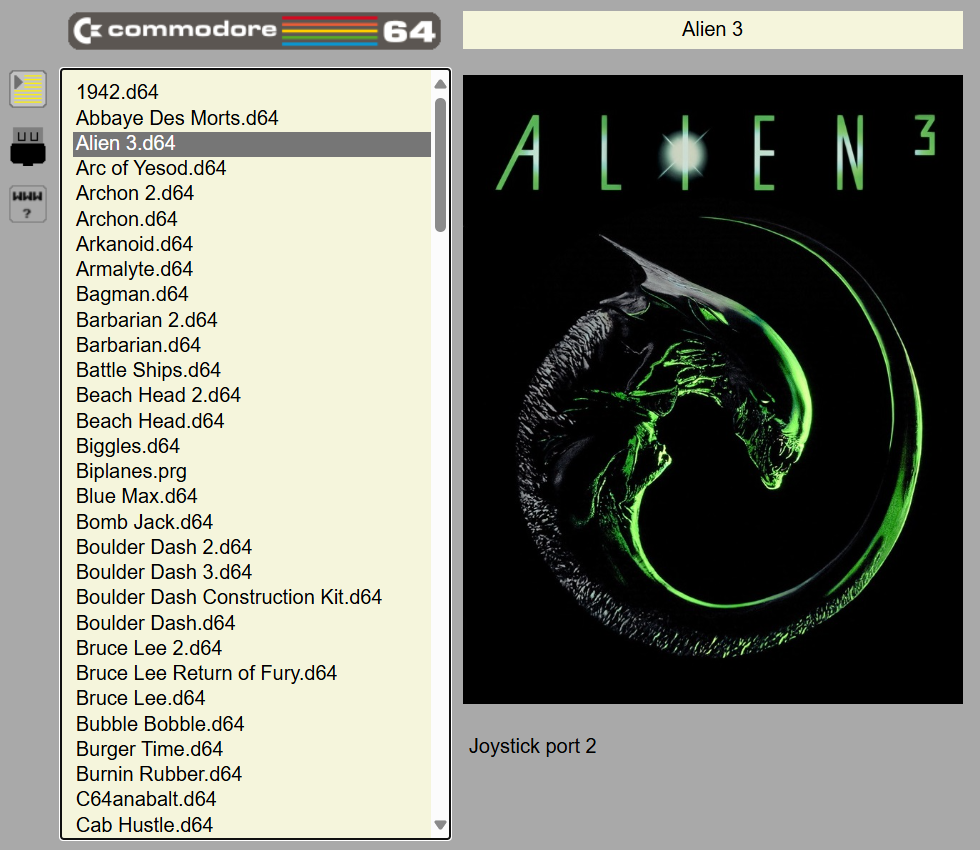Choose Bubble Bobble.d64
Viewport: 980px width, 850px height.
tap(252, 724)
